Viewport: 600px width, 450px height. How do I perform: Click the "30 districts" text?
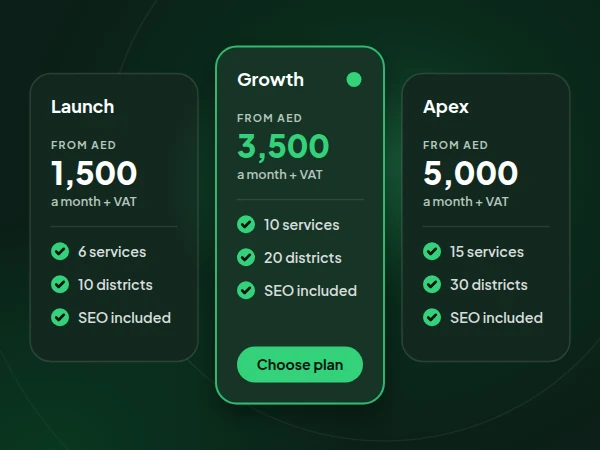tap(489, 285)
